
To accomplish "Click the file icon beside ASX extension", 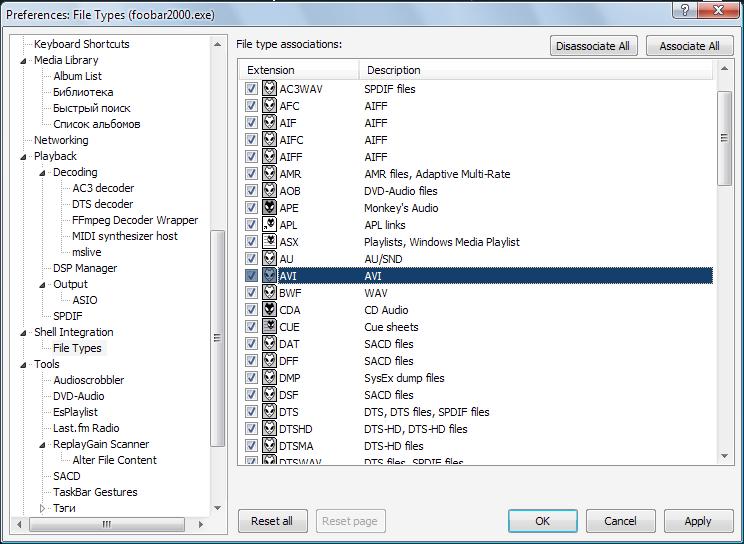I will [x=270, y=242].
